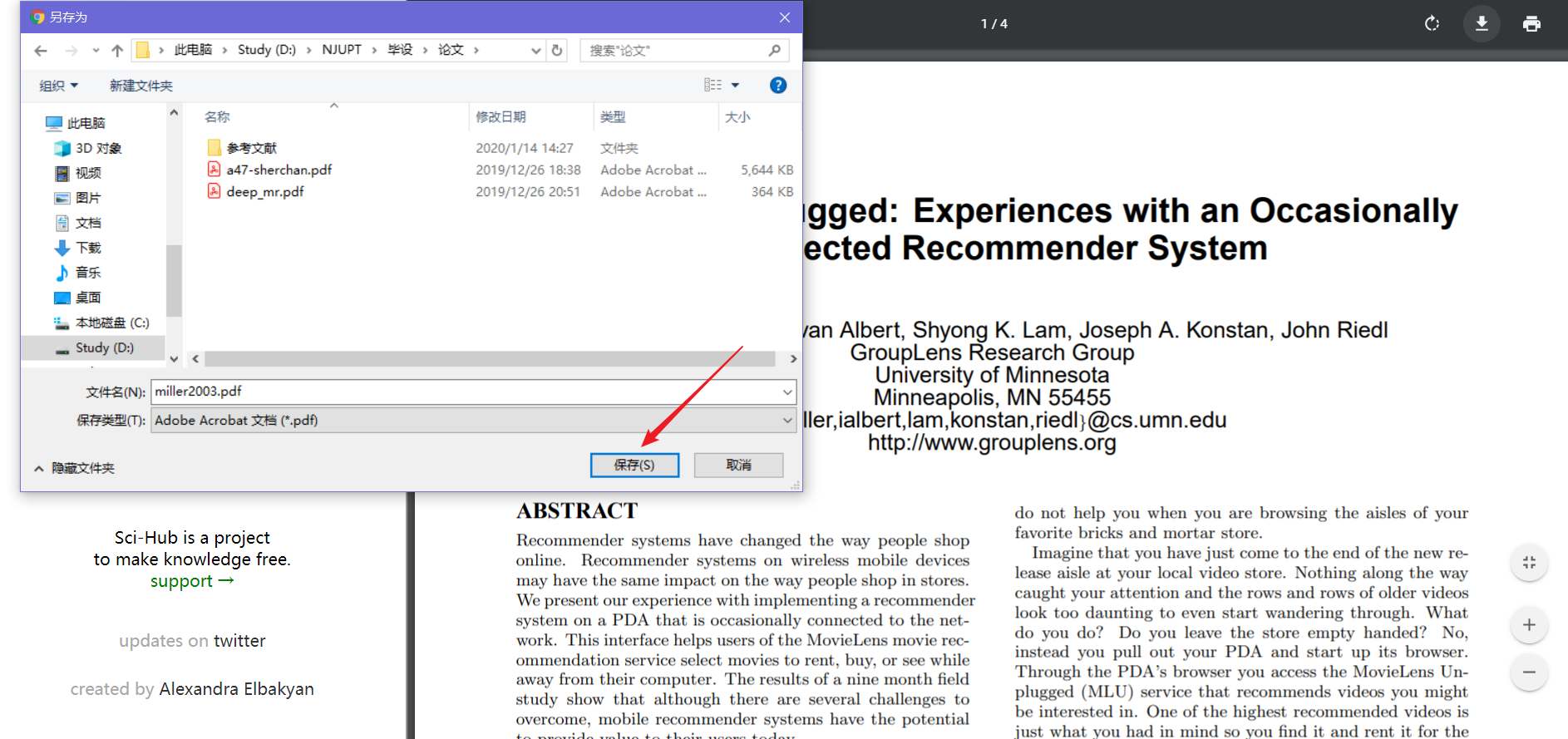Screen dimensions: 1568x739
Task: Select Study (D:) in the navigation tree
Action: 94,347
